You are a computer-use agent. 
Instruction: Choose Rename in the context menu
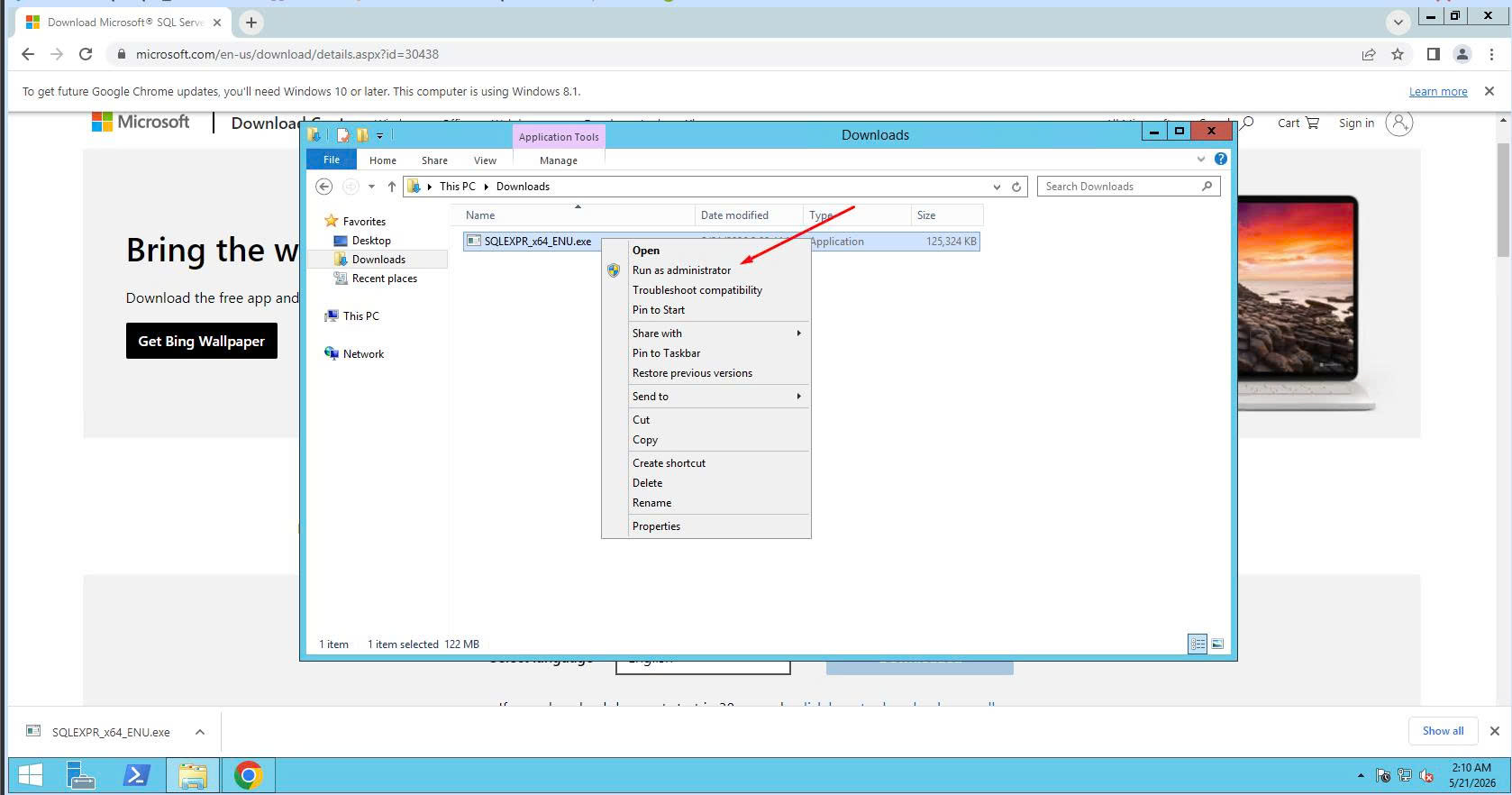pos(651,503)
